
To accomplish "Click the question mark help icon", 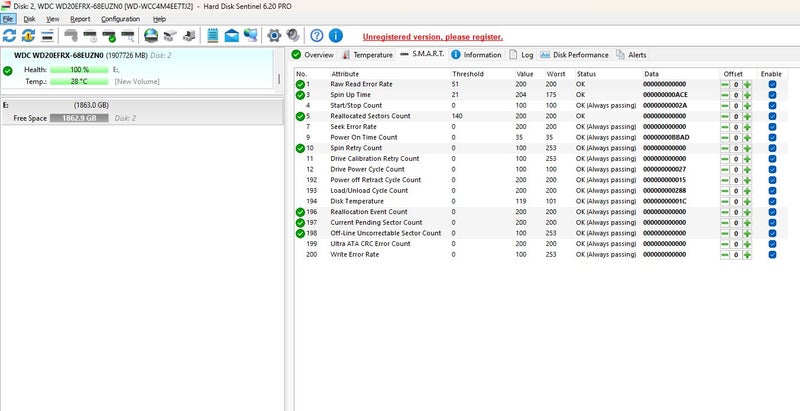I will [317, 36].
